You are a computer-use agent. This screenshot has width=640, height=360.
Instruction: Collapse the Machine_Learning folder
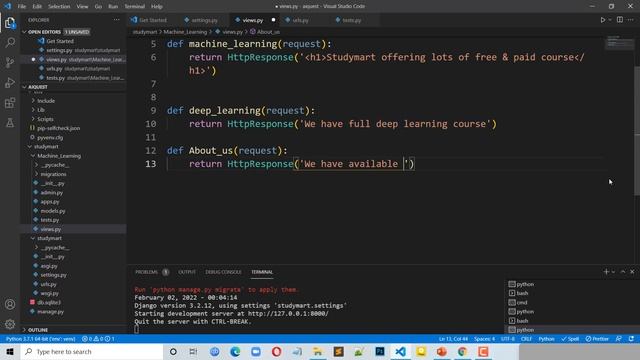click(59, 156)
